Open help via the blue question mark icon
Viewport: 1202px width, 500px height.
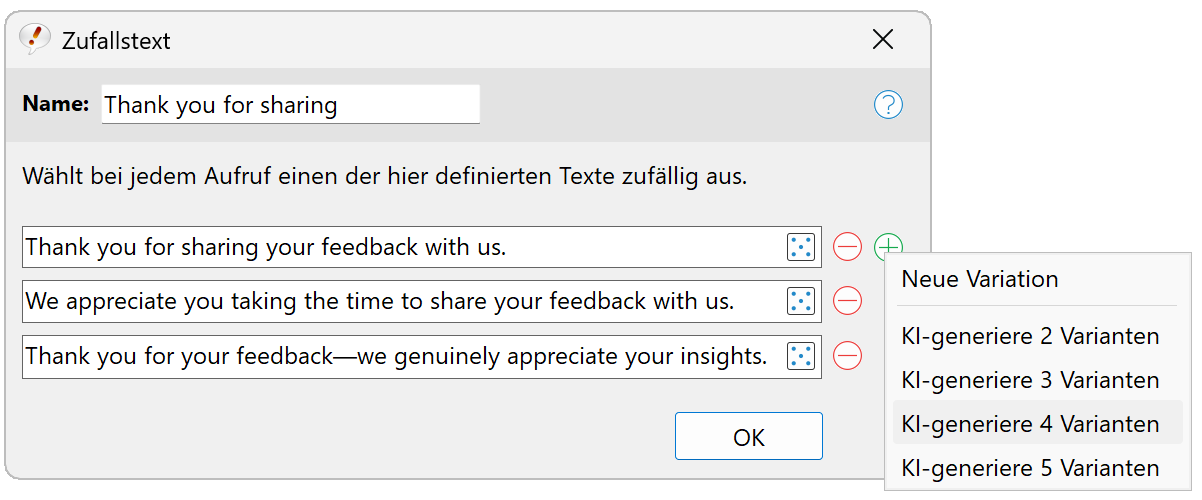(x=888, y=105)
